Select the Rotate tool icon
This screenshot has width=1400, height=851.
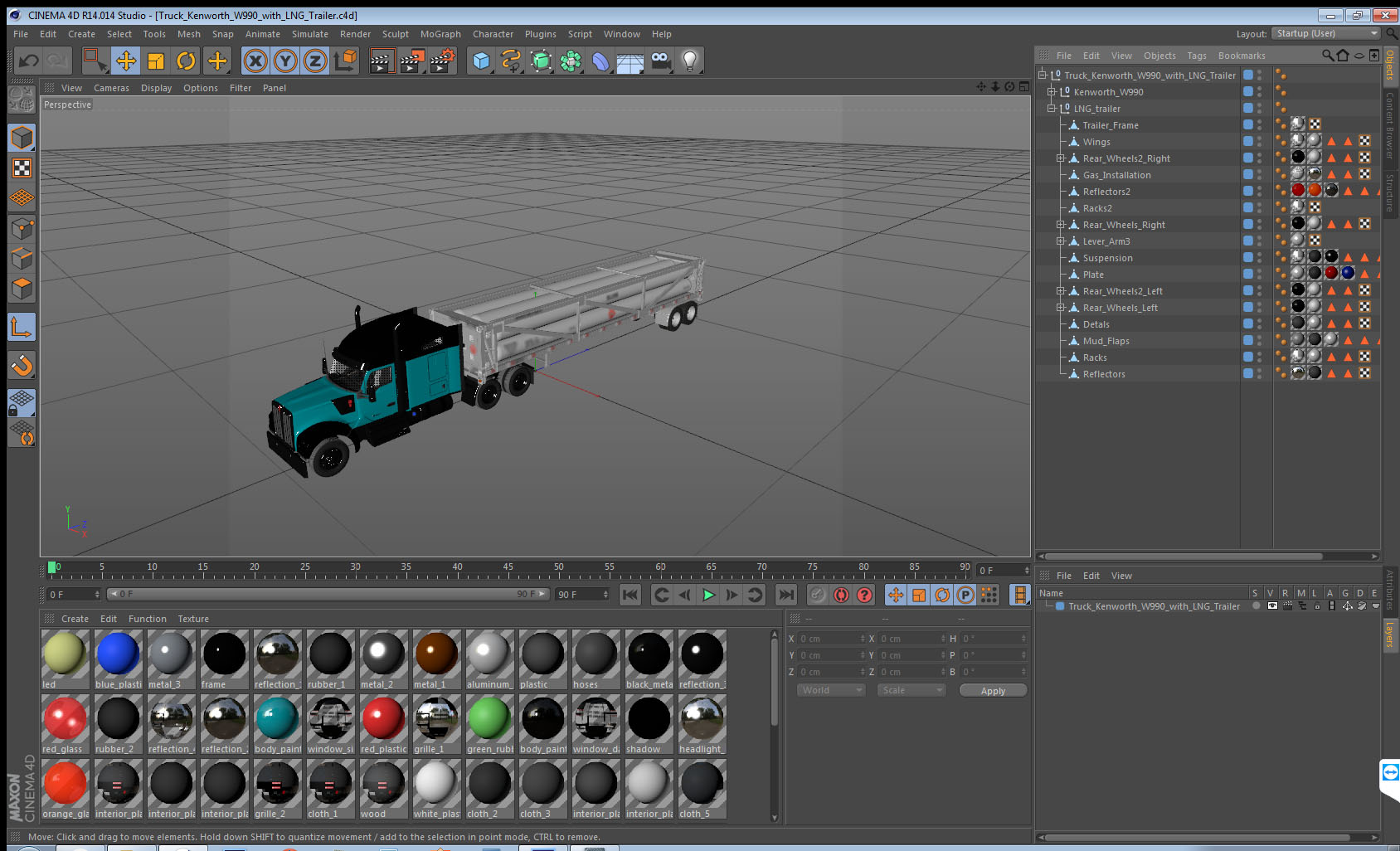click(x=186, y=61)
